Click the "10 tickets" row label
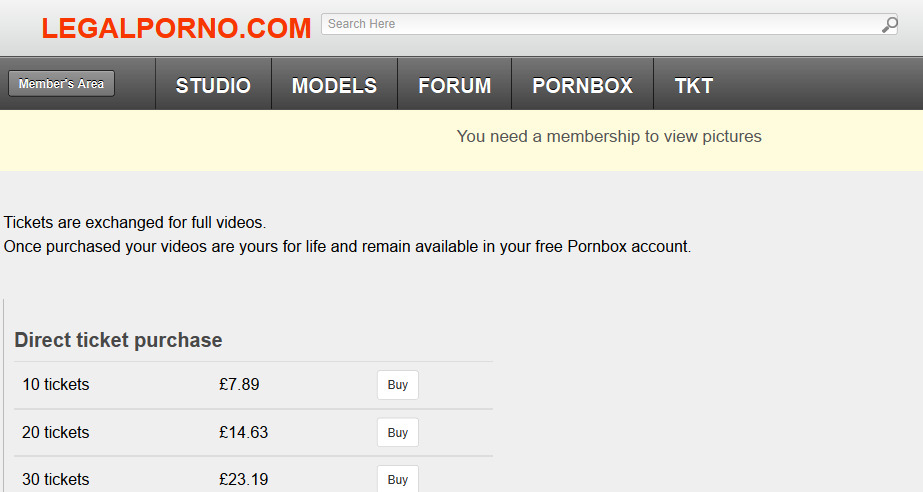Screen dimensions: 923x492 56,385
